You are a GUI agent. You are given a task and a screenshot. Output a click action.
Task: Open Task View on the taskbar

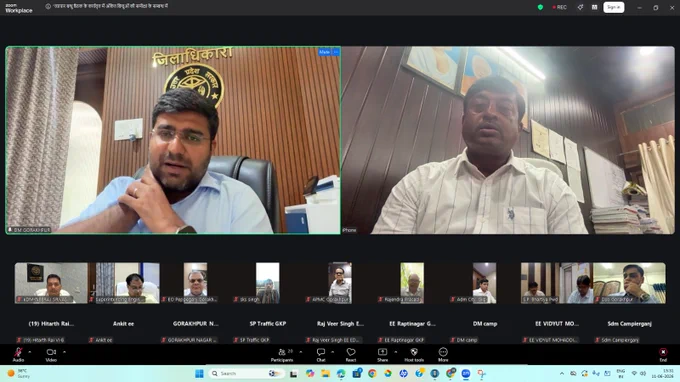[x=294, y=373]
